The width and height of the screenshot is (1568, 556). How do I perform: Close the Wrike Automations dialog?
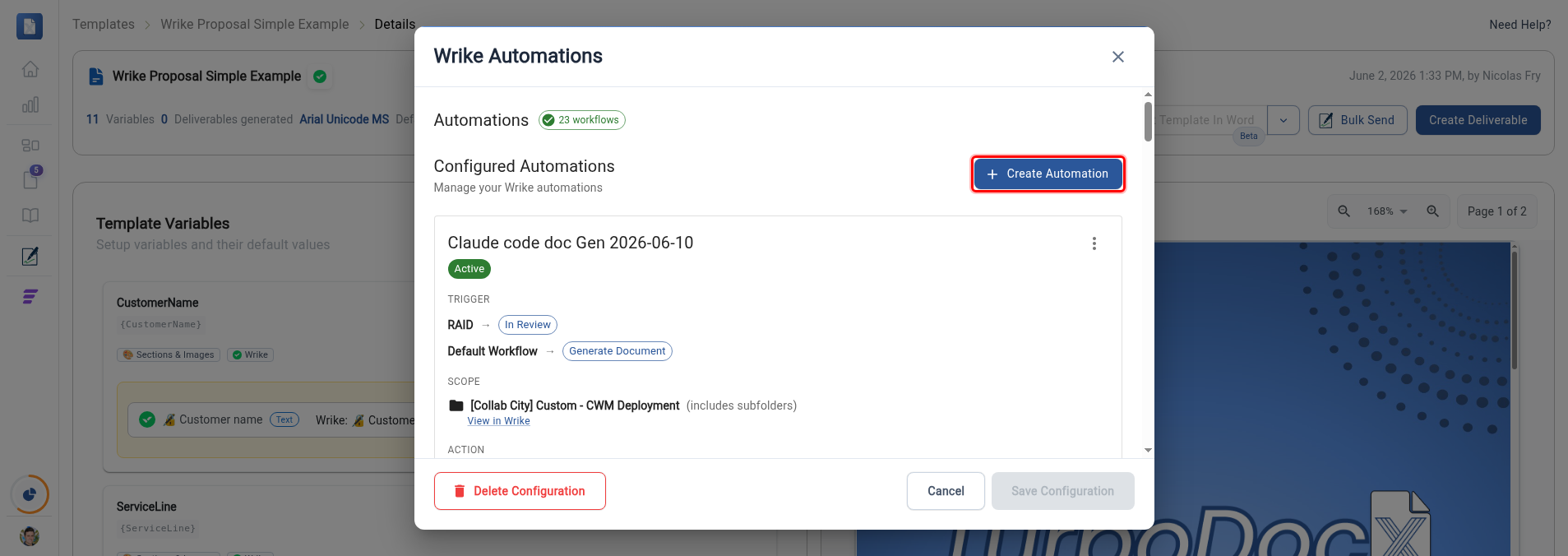pos(1118,57)
